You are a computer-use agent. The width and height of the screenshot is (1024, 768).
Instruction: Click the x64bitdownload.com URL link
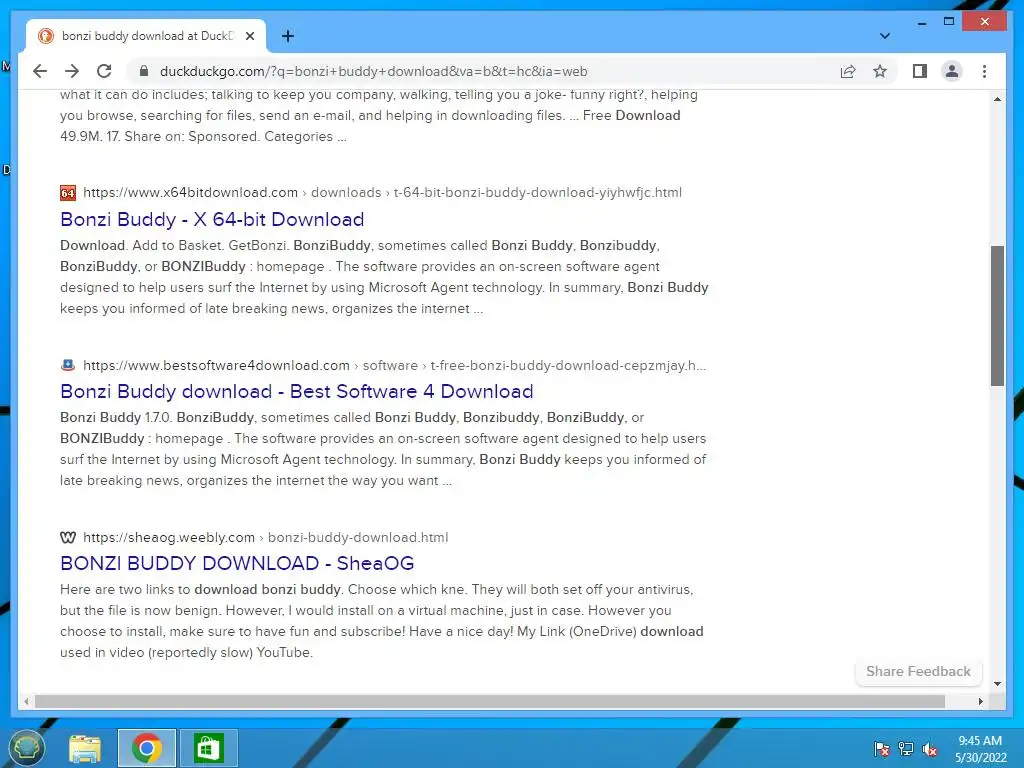(x=190, y=193)
